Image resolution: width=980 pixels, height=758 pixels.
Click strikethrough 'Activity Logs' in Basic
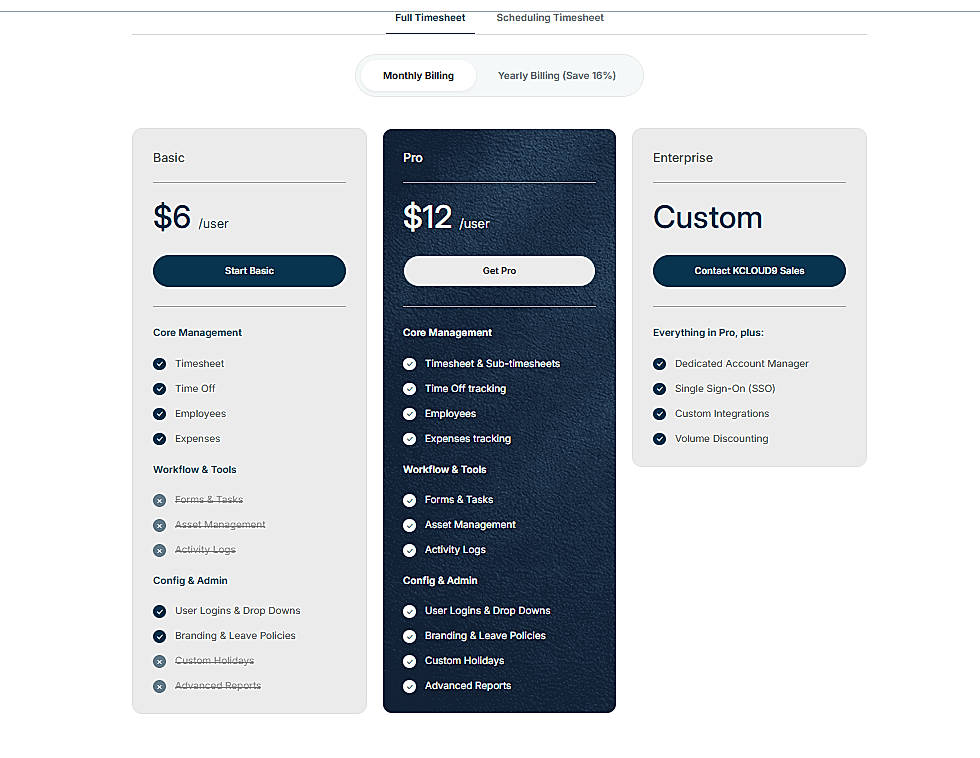pos(205,549)
